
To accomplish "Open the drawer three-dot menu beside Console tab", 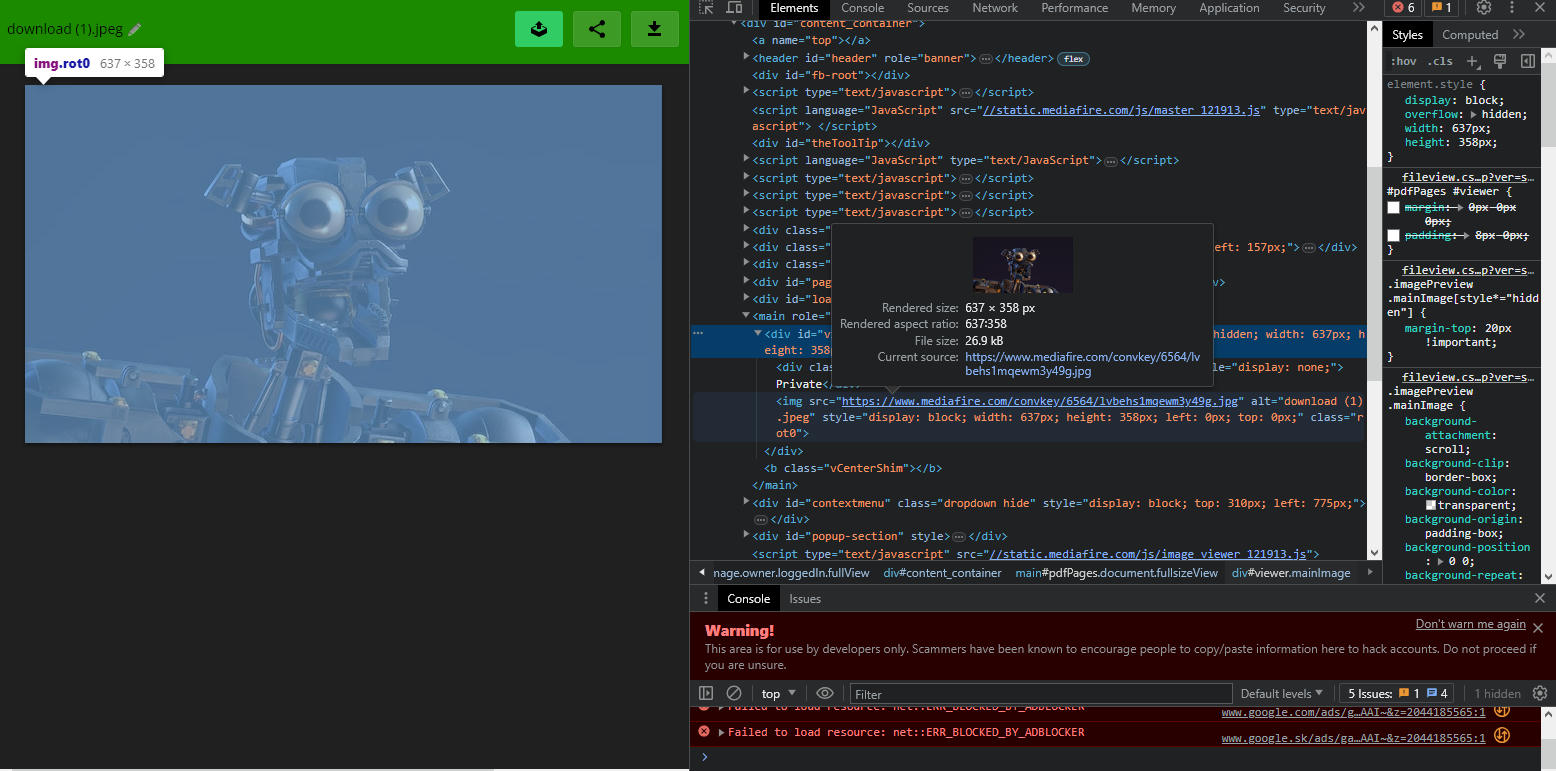I will coord(706,598).
